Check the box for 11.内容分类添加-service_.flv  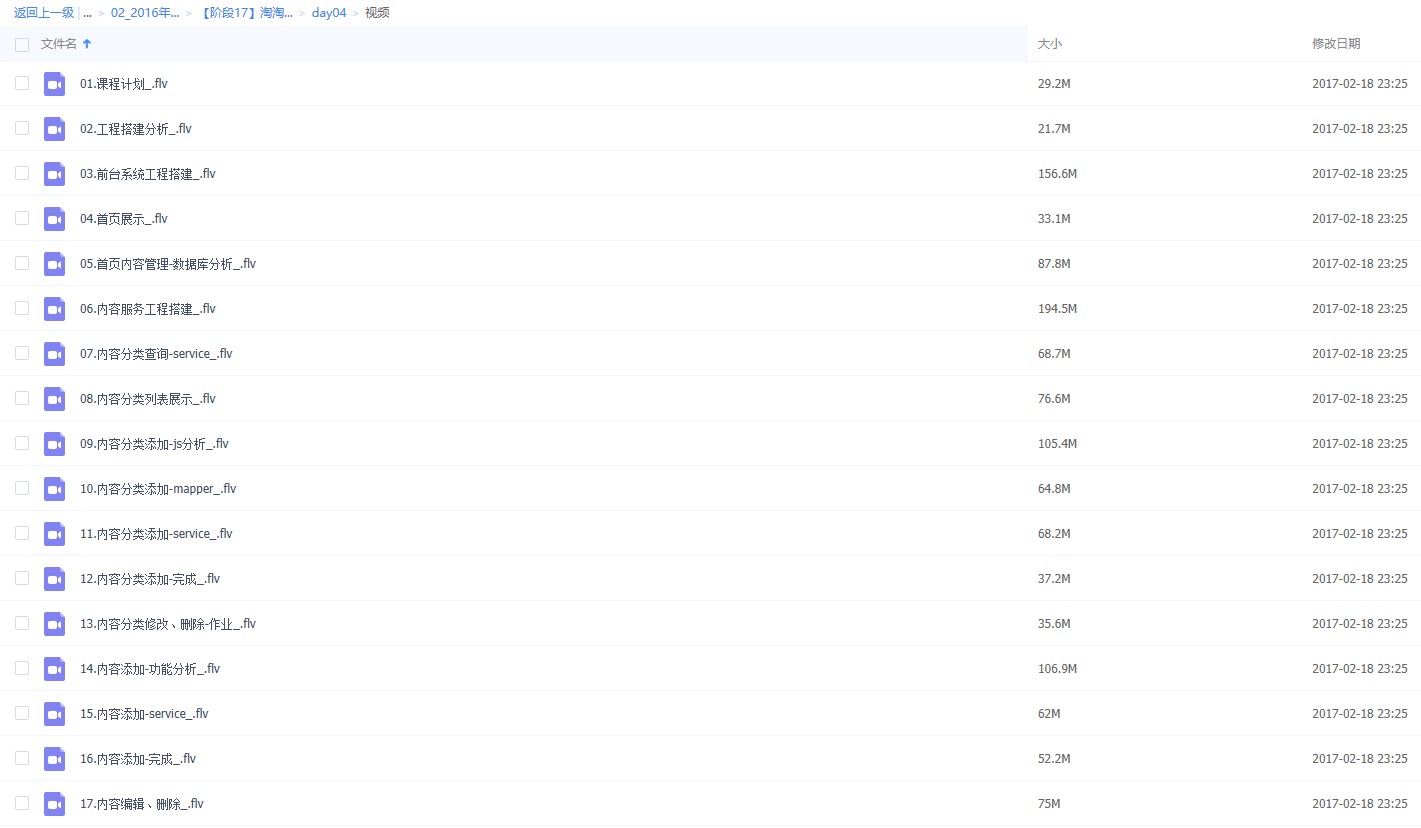[x=22, y=533]
